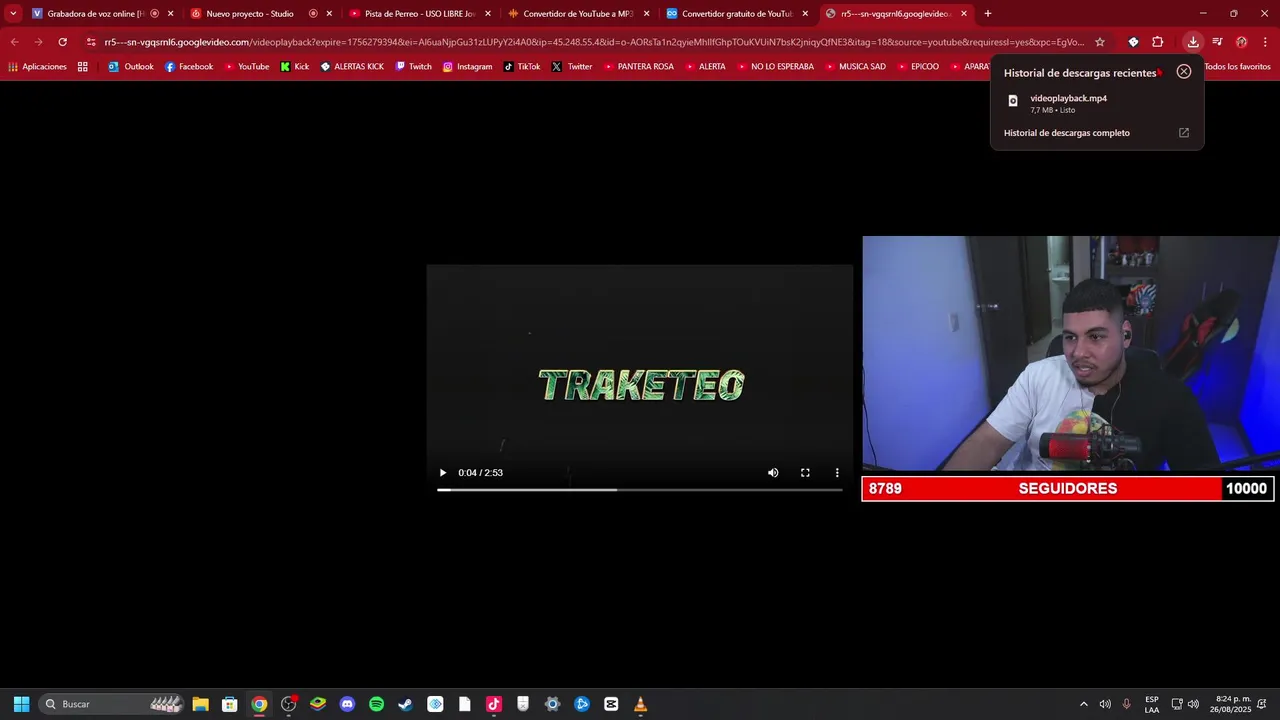The image size is (1280, 720).
Task: Open Historial de descargas completo
Action: click(x=1067, y=133)
